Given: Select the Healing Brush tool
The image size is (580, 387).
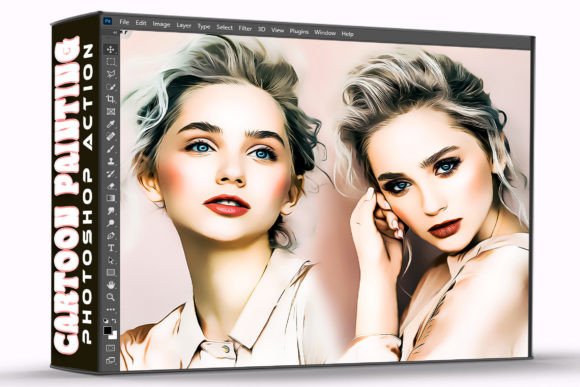Looking at the screenshot, I should tap(111, 137).
